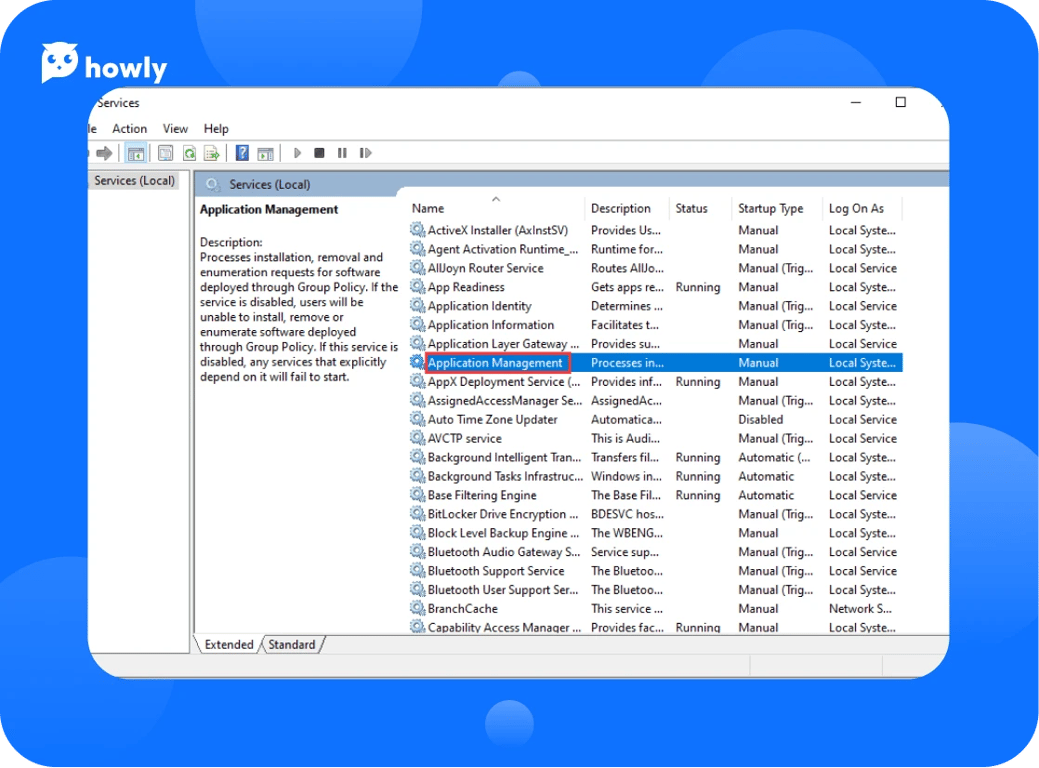Open the Action menu
Viewport: 1039px width, 768px height.
129,129
